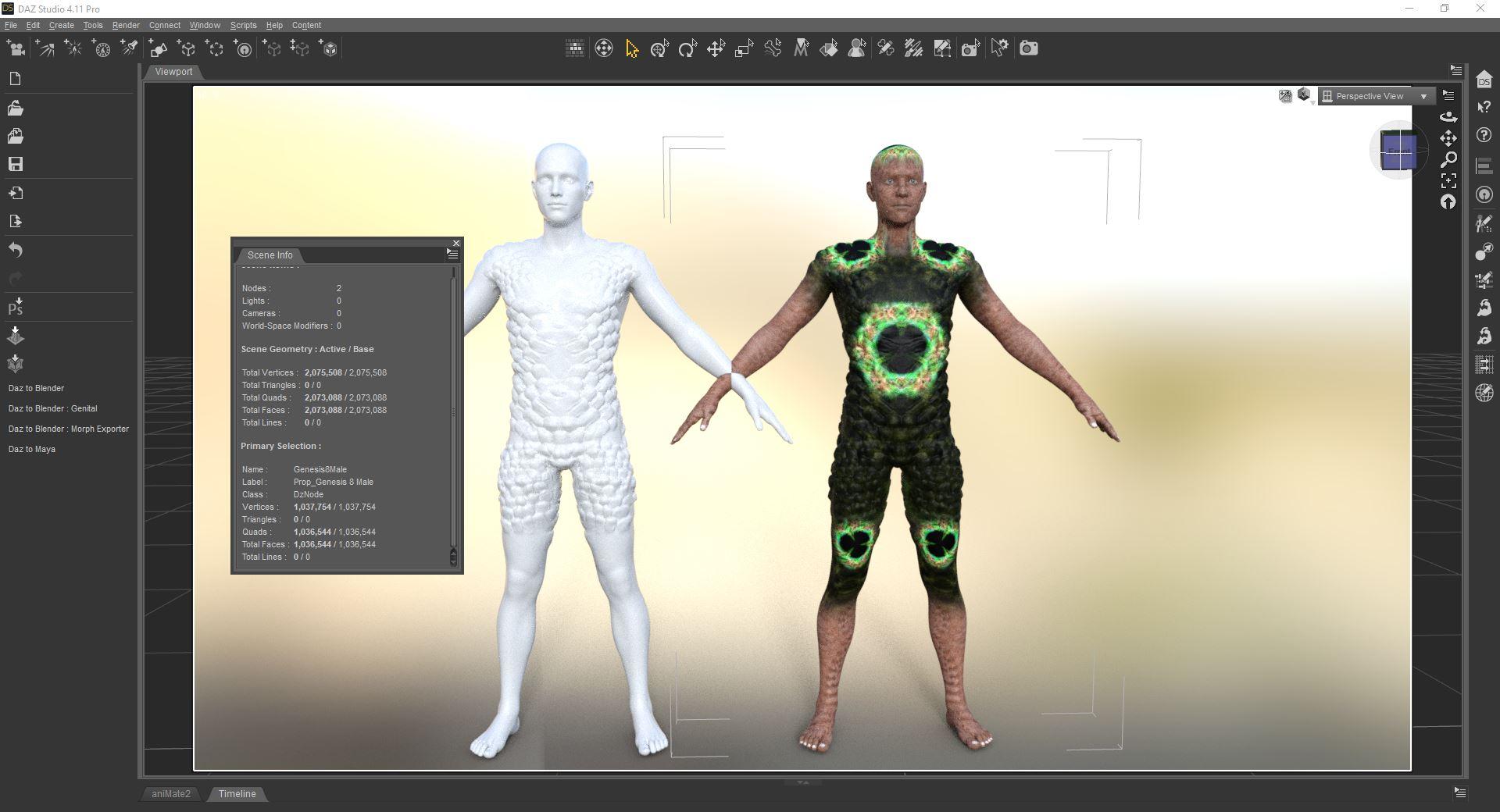Create a new null object
This screenshot has width=1500, height=812.
tap(187, 48)
